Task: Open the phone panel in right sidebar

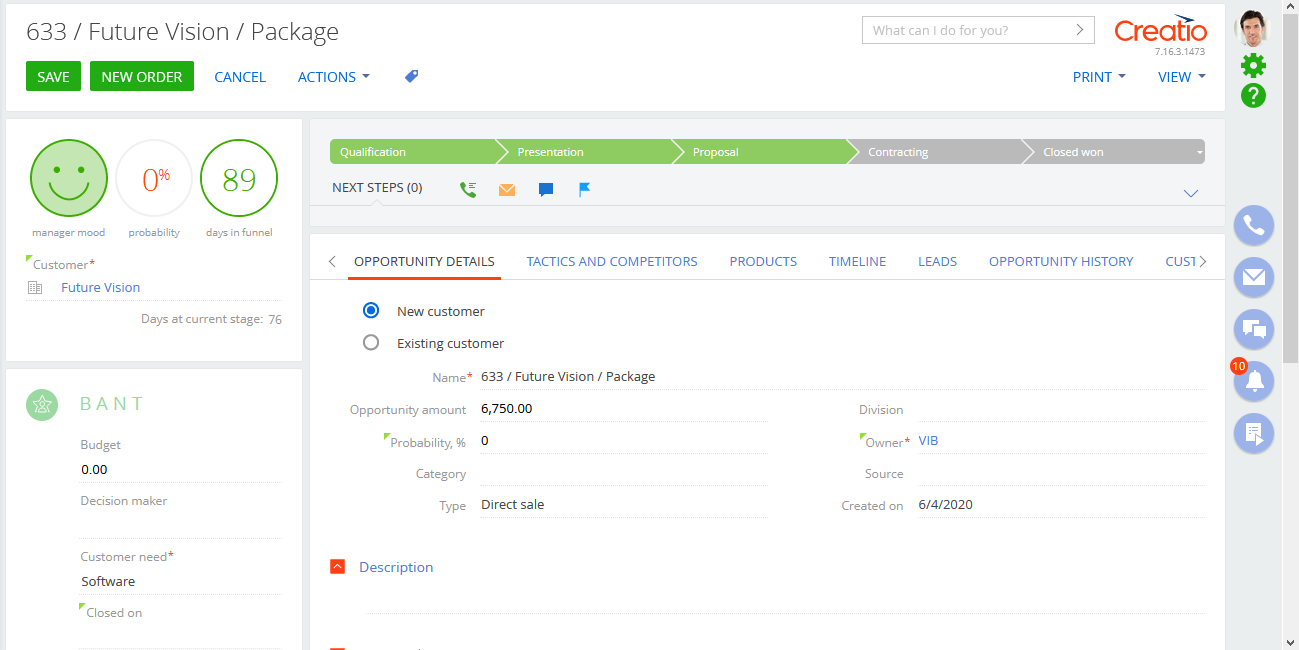Action: (x=1253, y=225)
